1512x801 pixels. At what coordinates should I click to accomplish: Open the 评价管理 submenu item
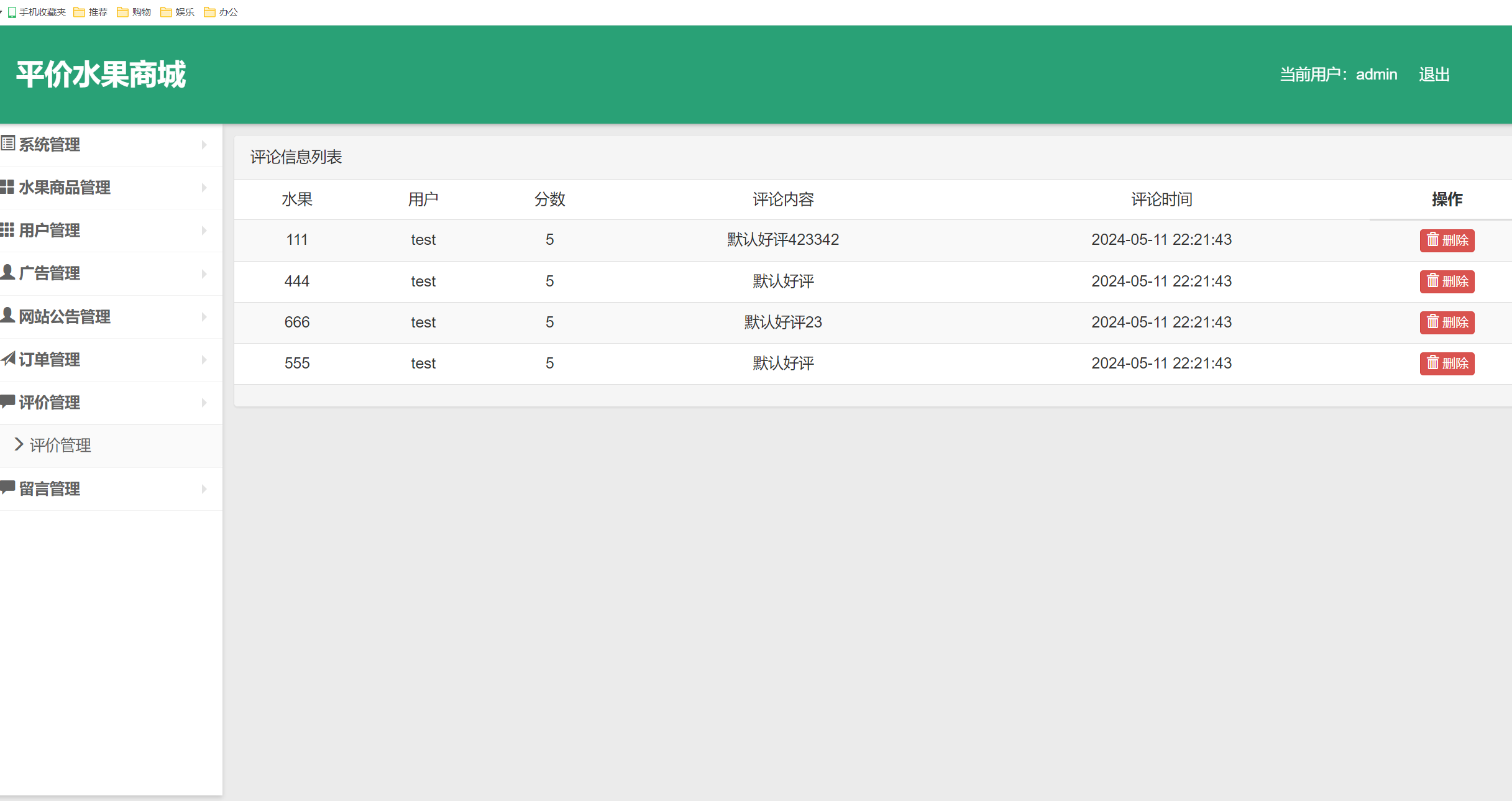[60, 446]
